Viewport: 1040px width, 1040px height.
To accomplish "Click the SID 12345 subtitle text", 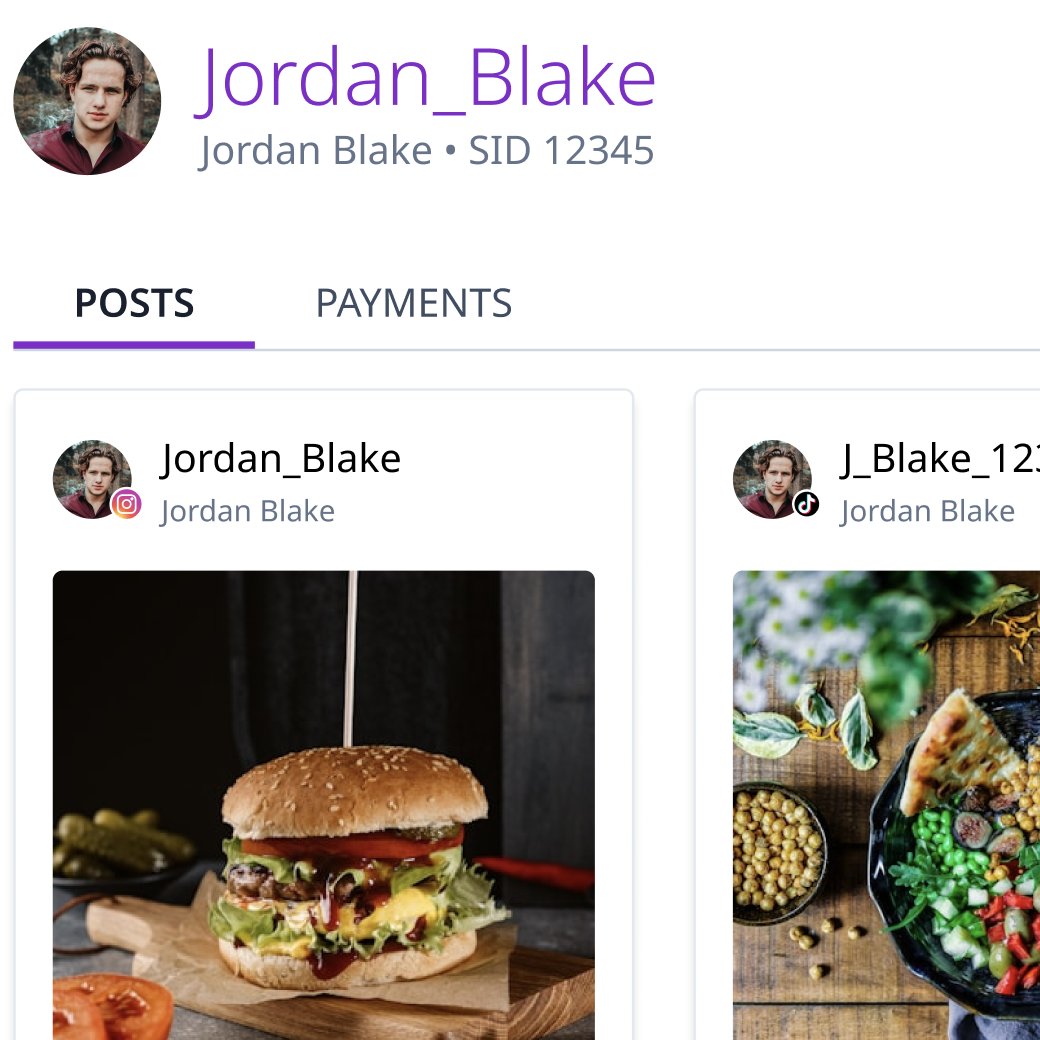I will 561,151.
